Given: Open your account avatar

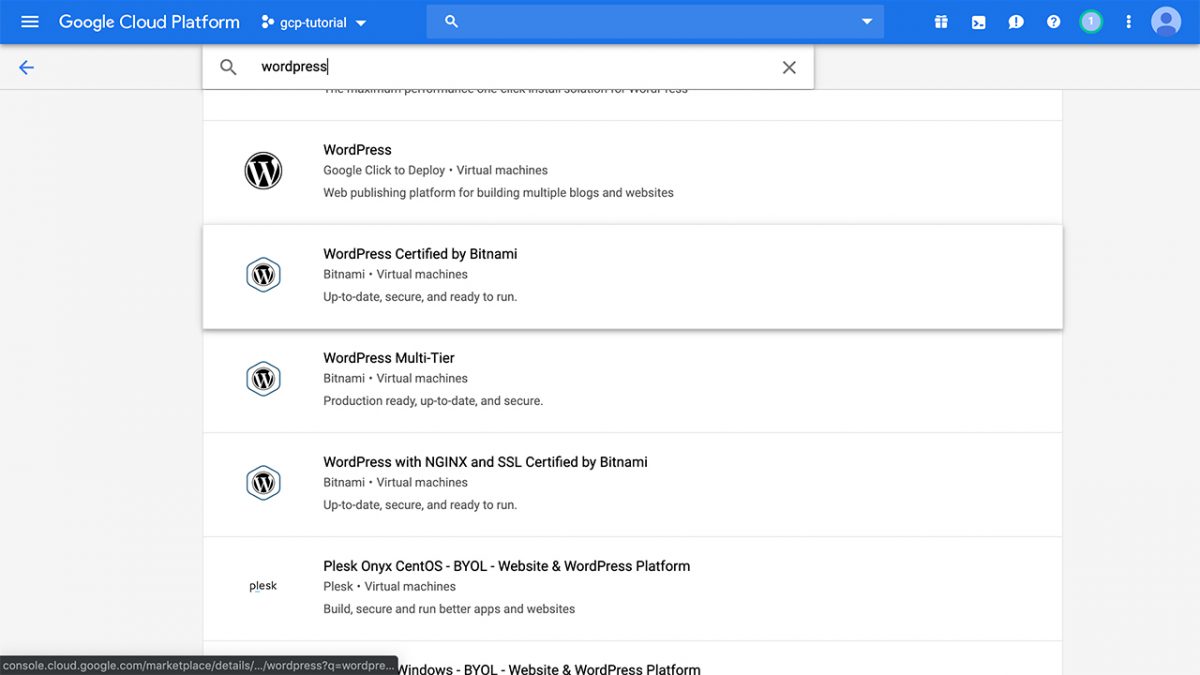Looking at the screenshot, I should [1166, 21].
